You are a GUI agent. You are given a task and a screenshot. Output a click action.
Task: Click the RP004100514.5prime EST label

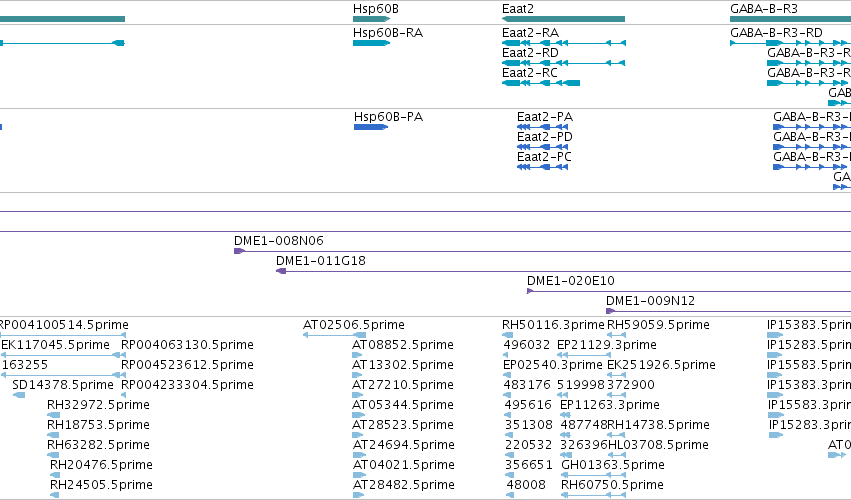point(63,325)
